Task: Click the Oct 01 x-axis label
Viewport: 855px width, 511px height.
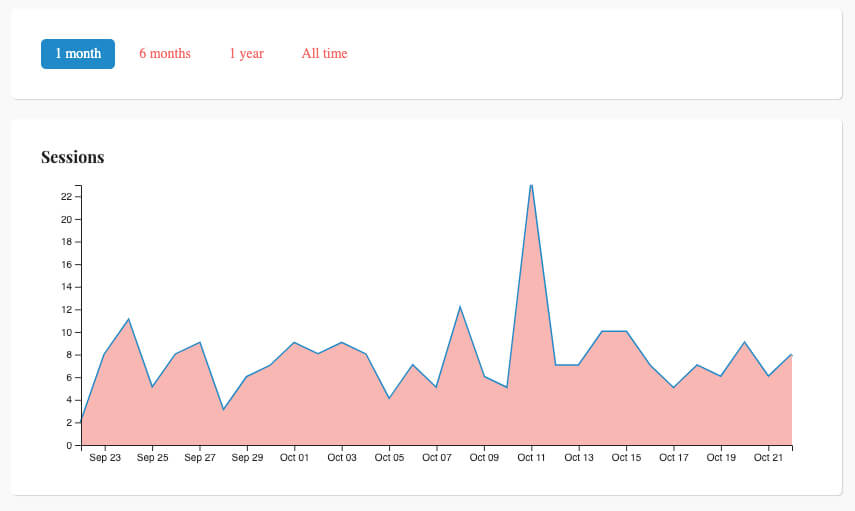Action: (294, 458)
